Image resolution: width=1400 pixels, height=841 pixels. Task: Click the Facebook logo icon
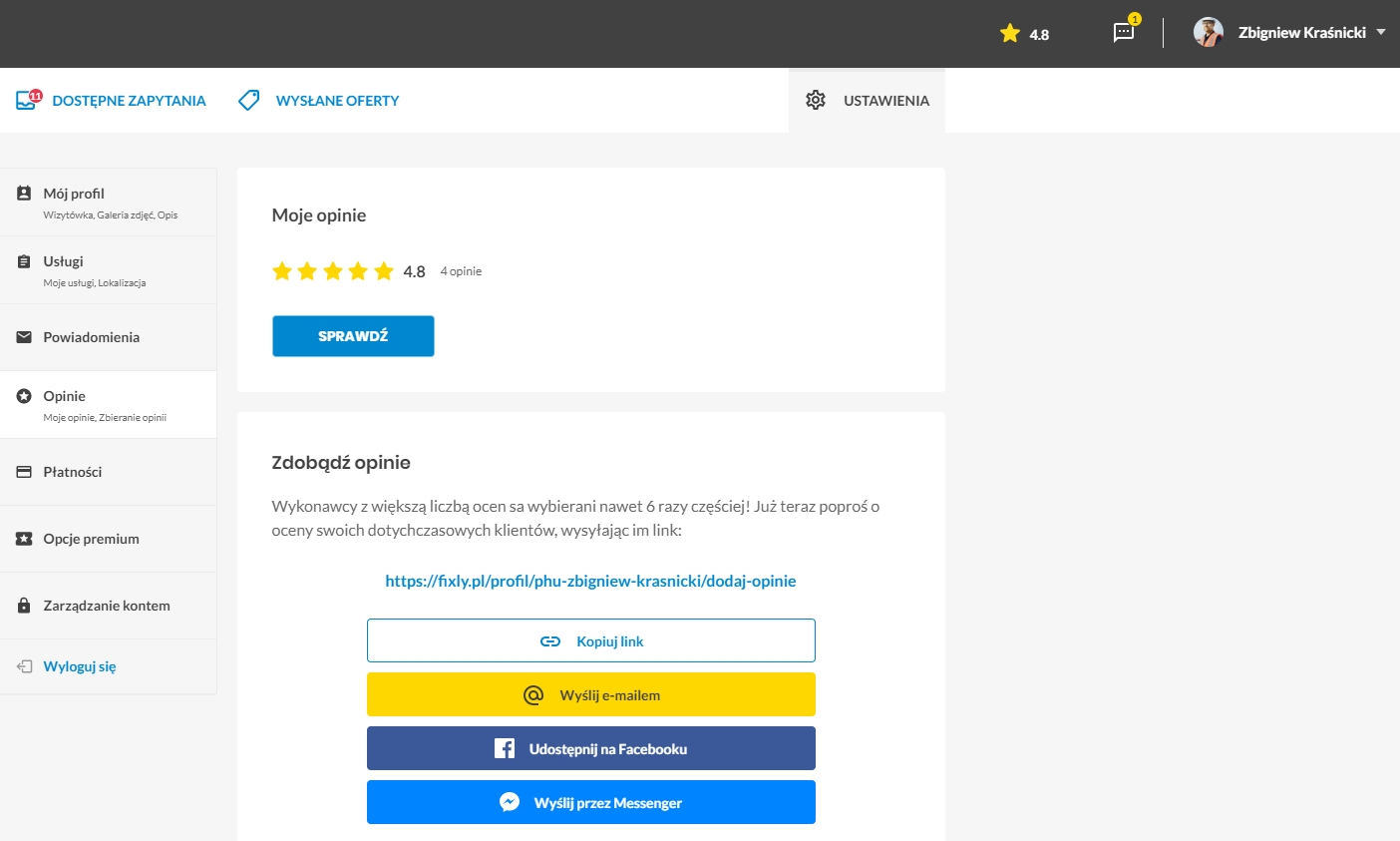[505, 748]
